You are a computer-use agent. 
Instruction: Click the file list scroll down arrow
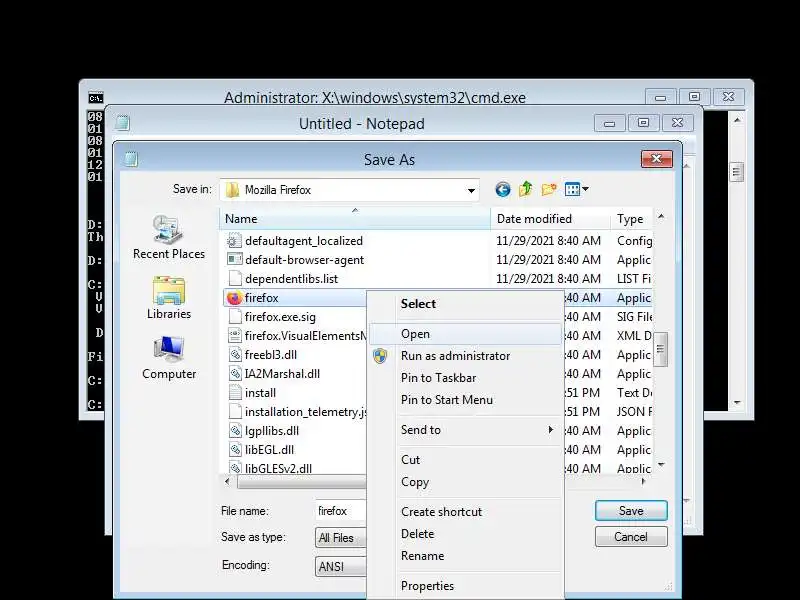pos(661,465)
